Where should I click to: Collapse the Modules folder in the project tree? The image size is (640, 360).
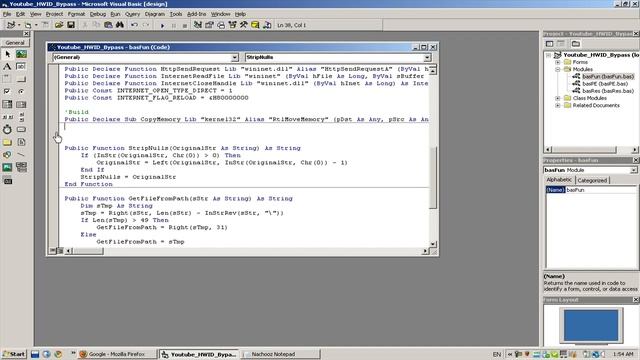coord(558,70)
